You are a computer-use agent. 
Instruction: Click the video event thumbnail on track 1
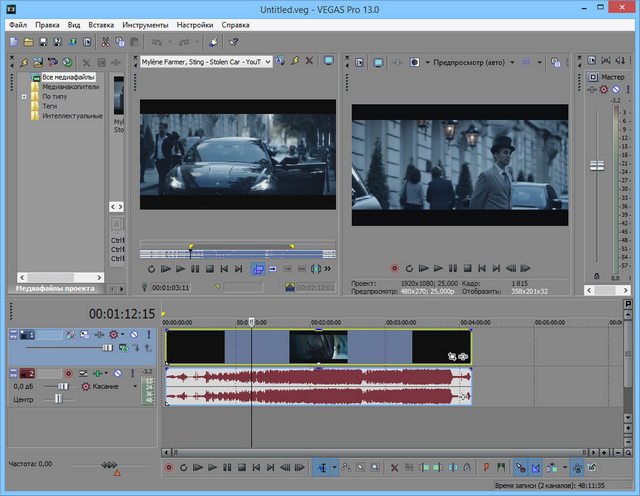tap(318, 347)
